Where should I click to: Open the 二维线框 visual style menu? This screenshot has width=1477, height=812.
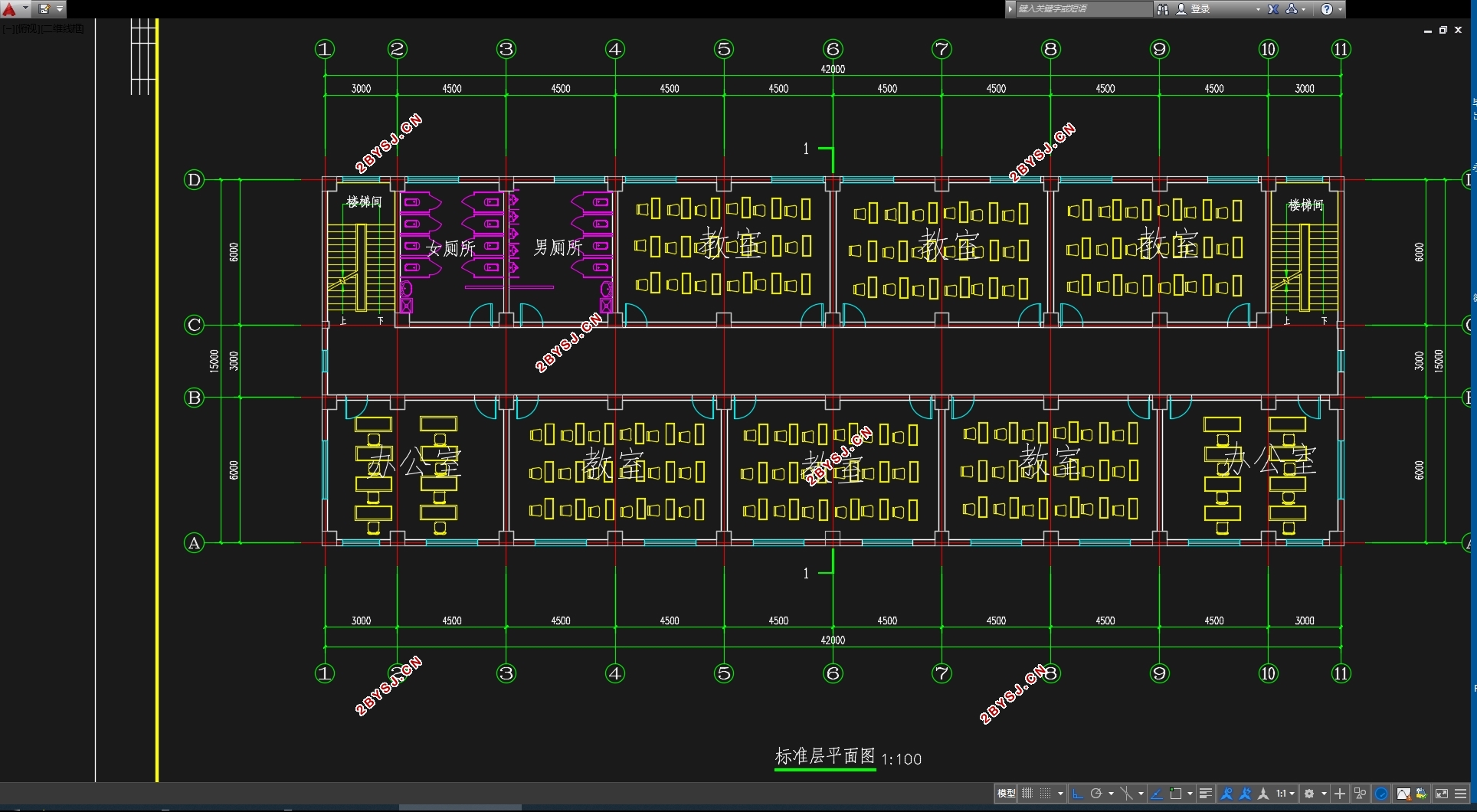(x=63, y=28)
